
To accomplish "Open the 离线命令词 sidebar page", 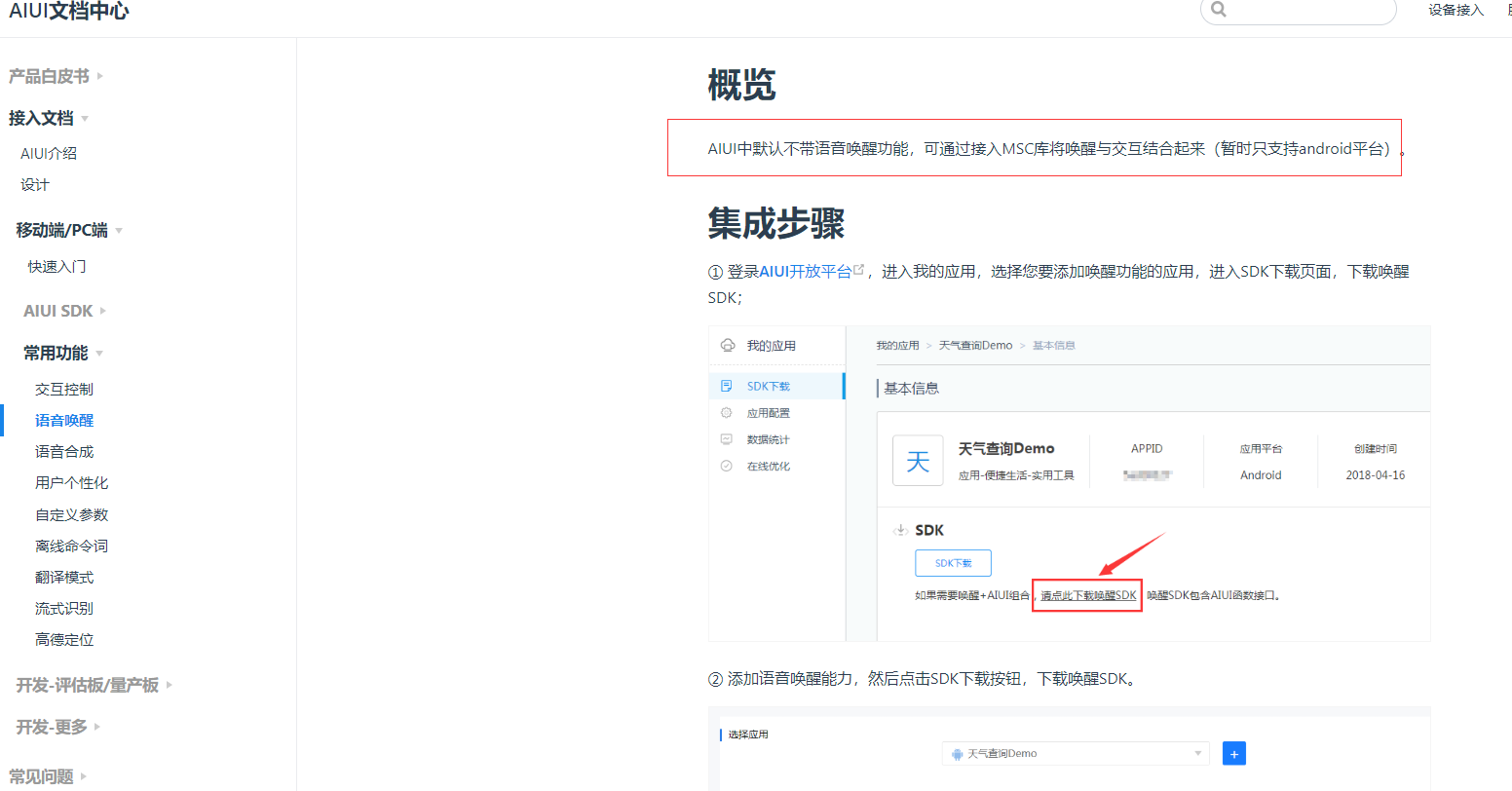I will tap(72, 546).
